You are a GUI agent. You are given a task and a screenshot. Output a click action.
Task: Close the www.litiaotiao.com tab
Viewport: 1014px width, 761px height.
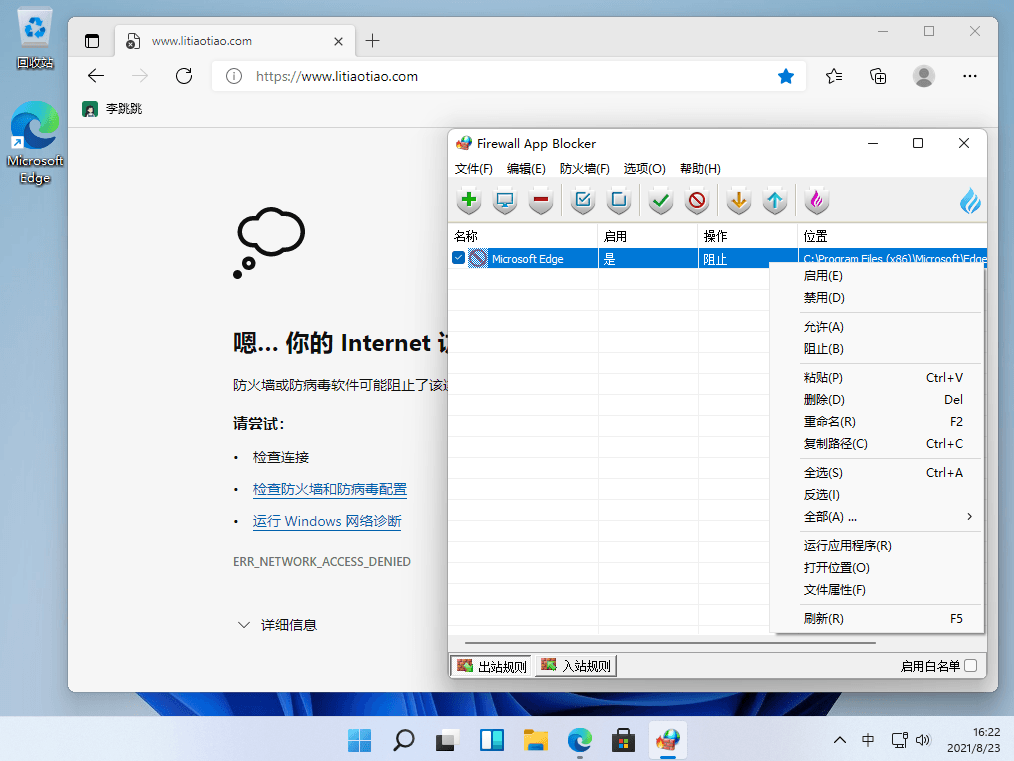(x=338, y=41)
